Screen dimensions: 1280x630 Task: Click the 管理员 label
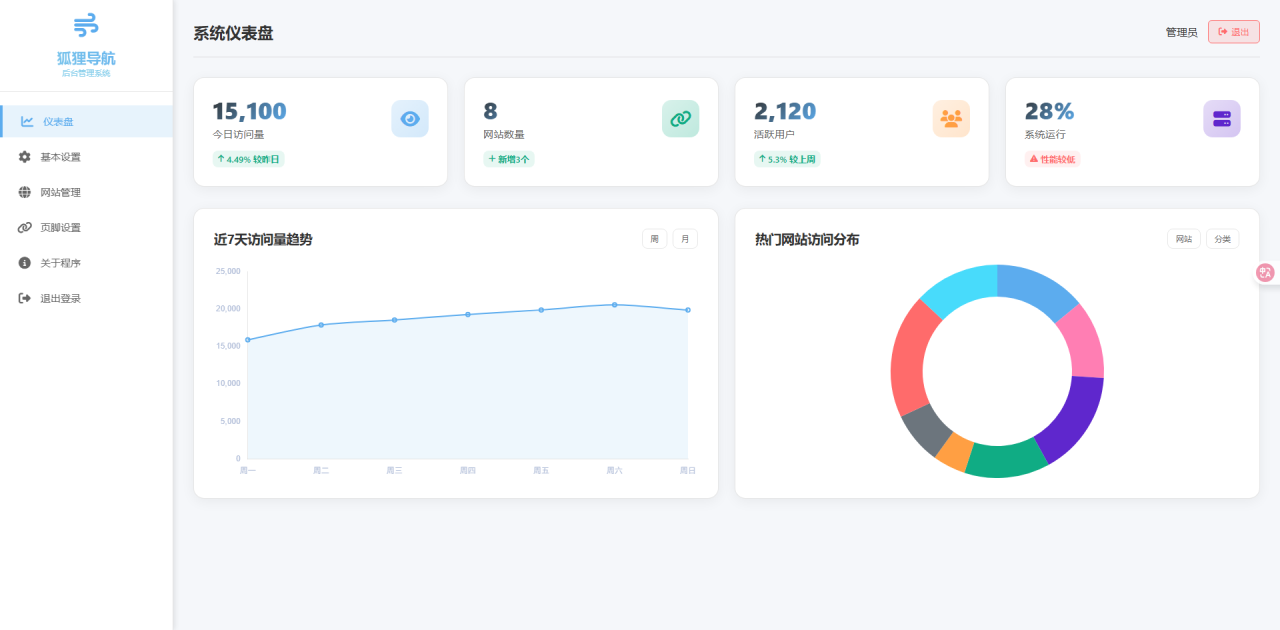point(1181,31)
